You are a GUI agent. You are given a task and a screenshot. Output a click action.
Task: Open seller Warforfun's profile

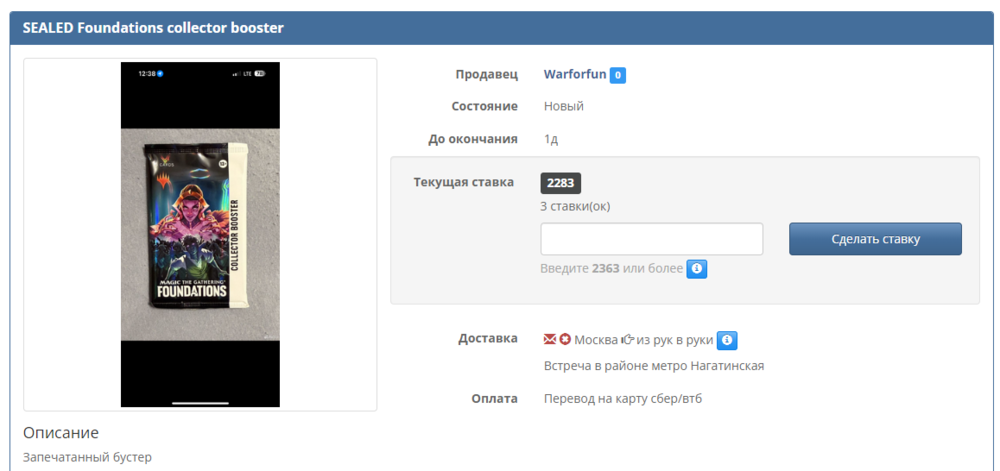pyautogui.click(x=575, y=75)
